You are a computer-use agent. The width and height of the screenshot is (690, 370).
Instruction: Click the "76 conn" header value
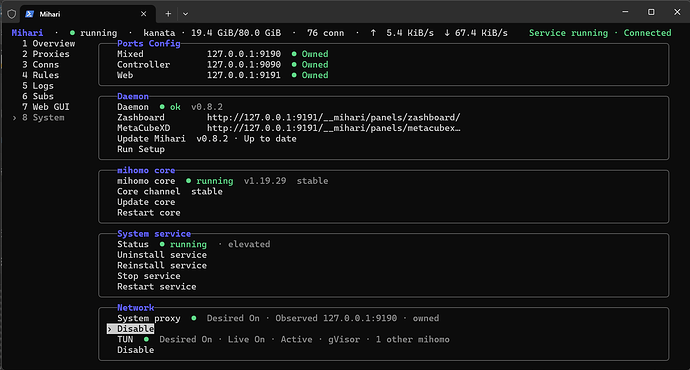[326, 33]
